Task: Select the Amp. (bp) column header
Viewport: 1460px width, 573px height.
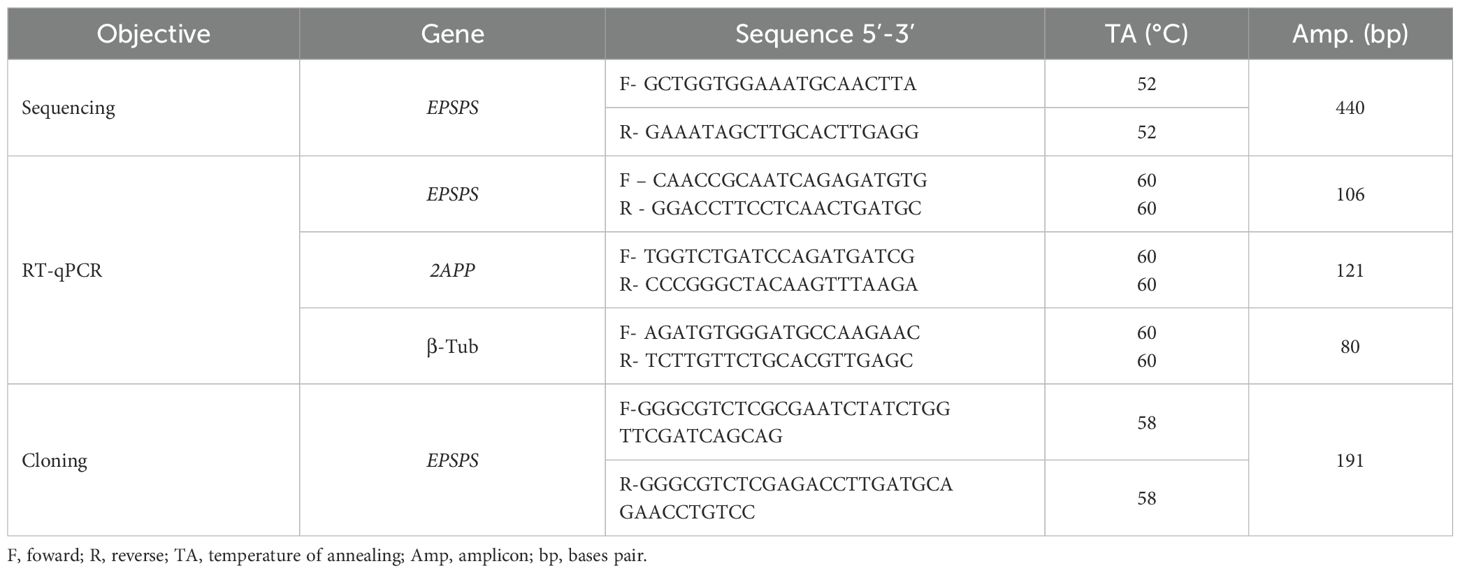Action: coord(1350,33)
